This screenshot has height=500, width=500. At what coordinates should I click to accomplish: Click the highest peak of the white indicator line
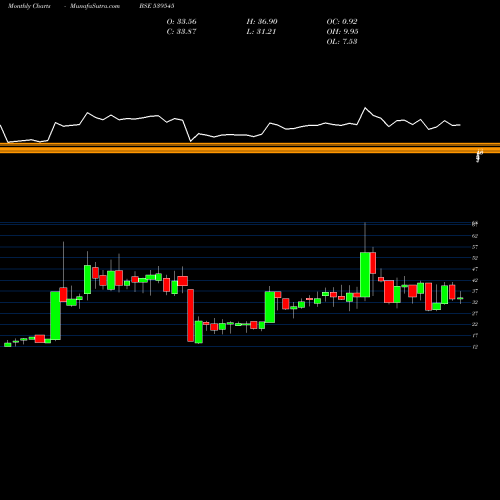point(365,108)
